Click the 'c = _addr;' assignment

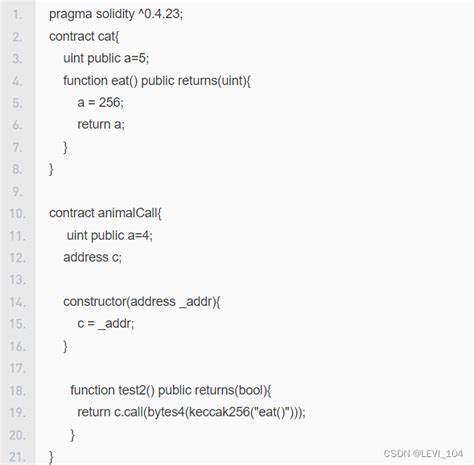click(x=106, y=324)
